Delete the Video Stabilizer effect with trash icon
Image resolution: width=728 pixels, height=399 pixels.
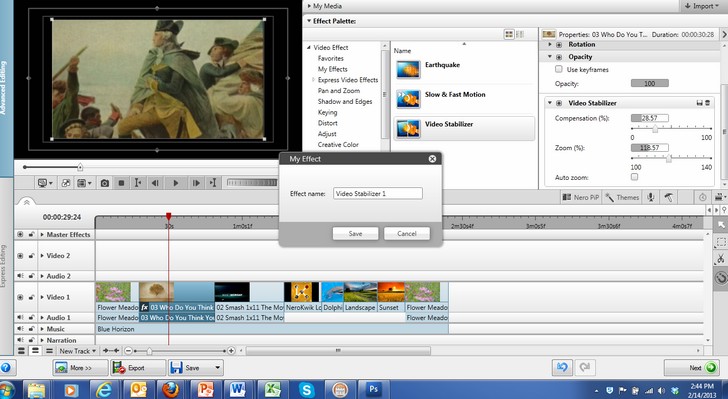point(708,103)
